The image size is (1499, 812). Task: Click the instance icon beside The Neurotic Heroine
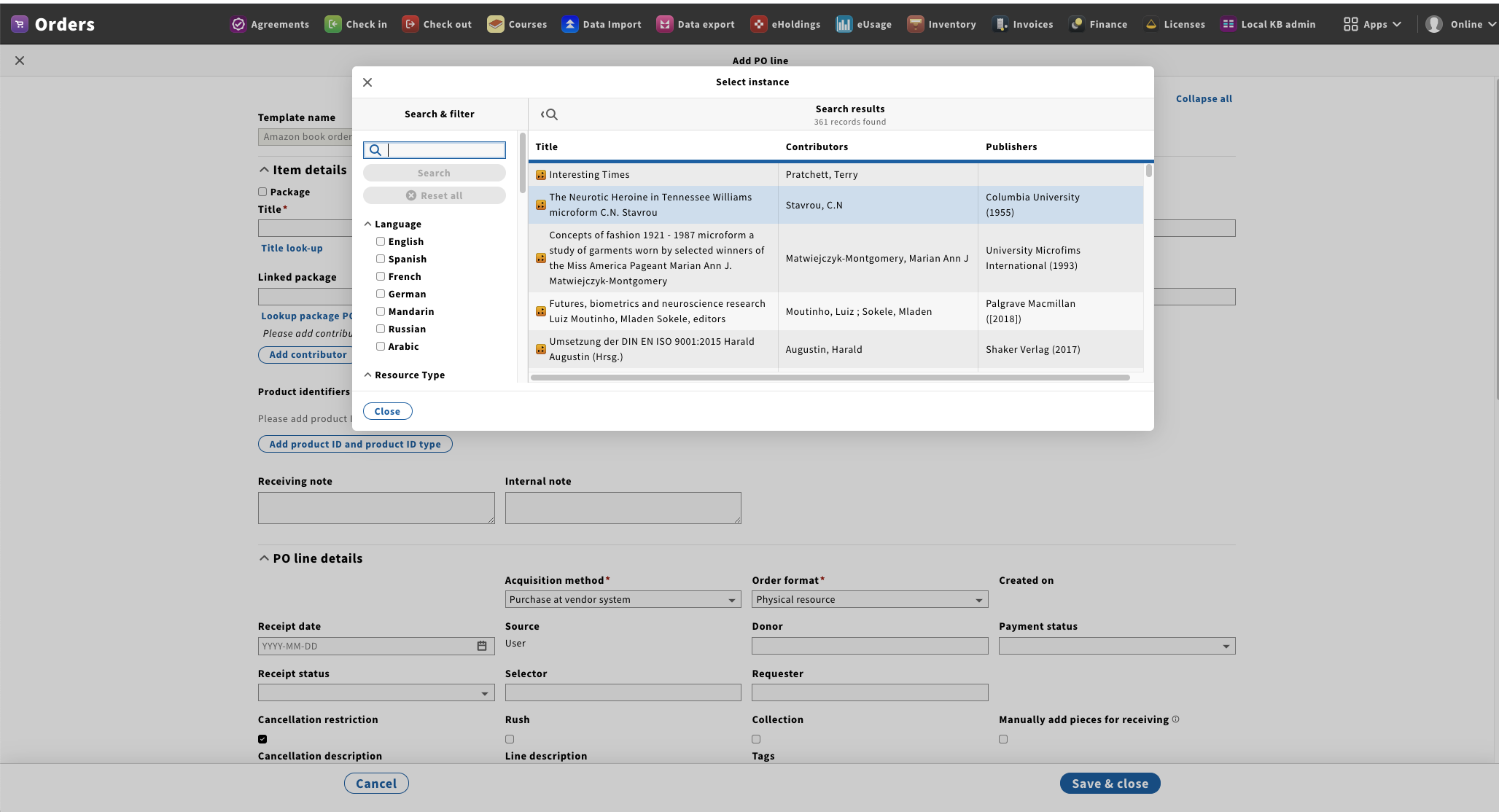pyautogui.click(x=541, y=205)
